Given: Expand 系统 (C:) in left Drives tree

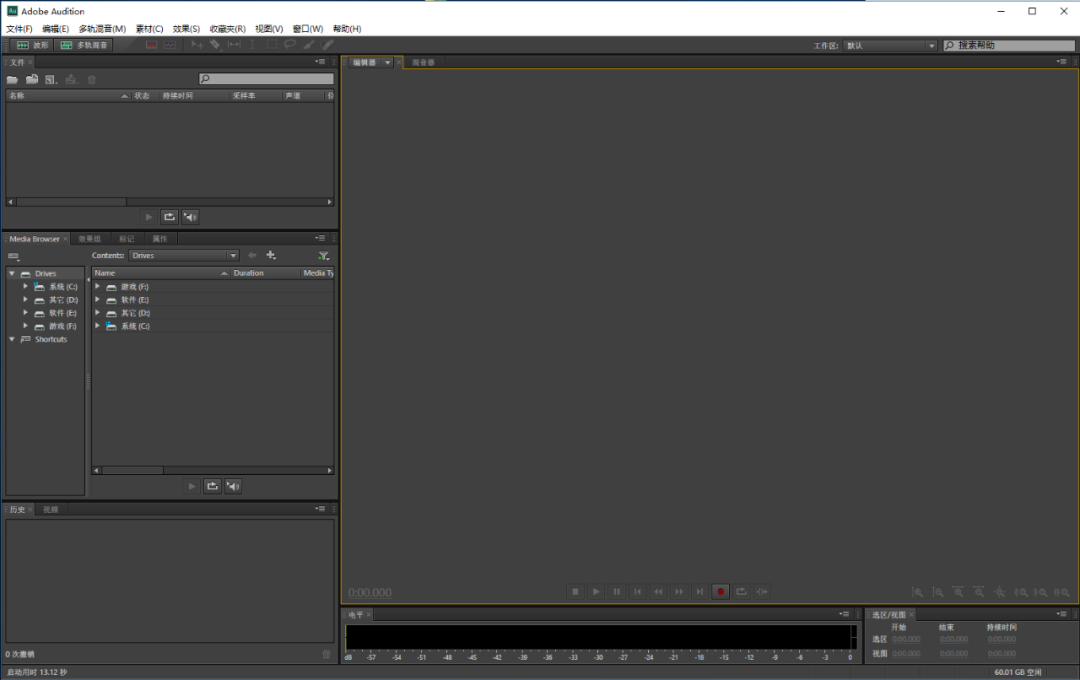Looking at the screenshot, I should (25, 287).
